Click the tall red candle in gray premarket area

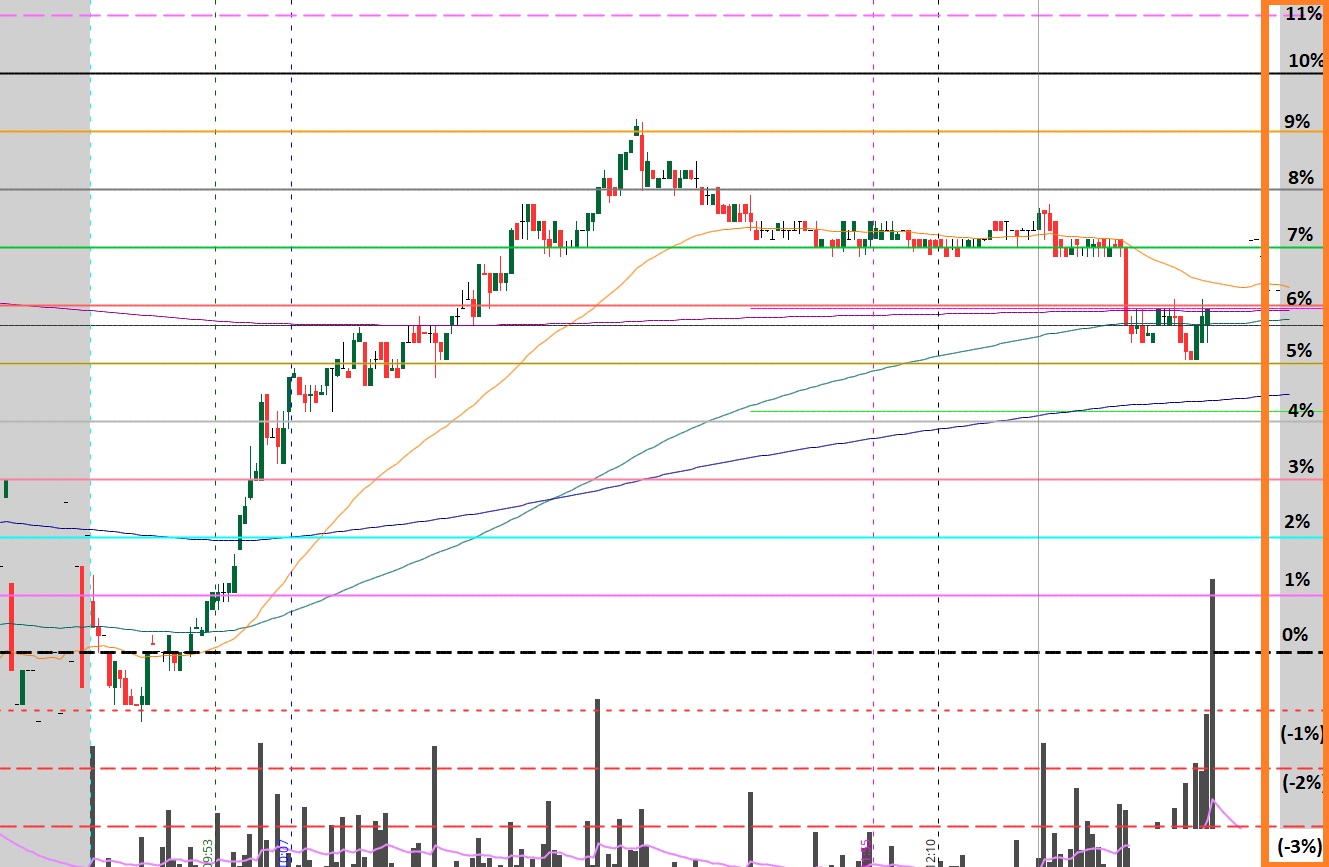point(81,625)
